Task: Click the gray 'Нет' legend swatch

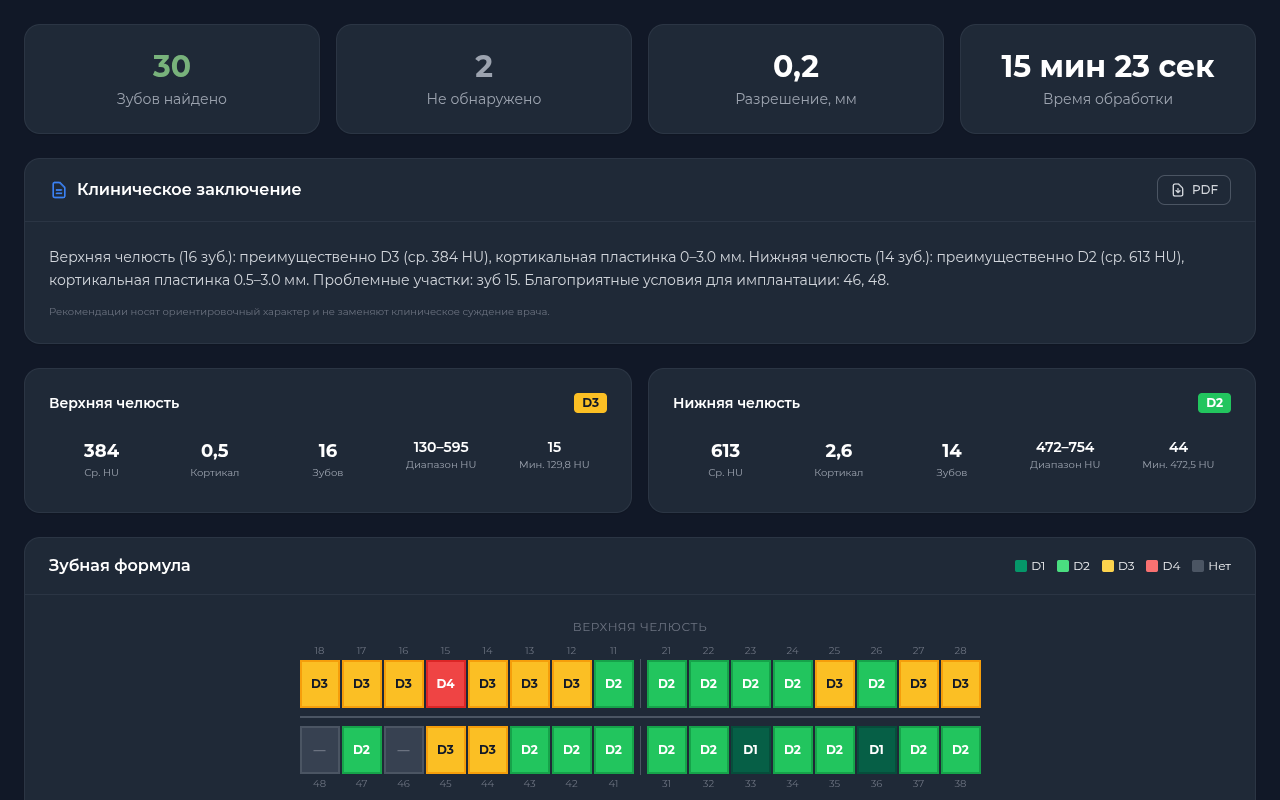Action: pos(1198,566)
